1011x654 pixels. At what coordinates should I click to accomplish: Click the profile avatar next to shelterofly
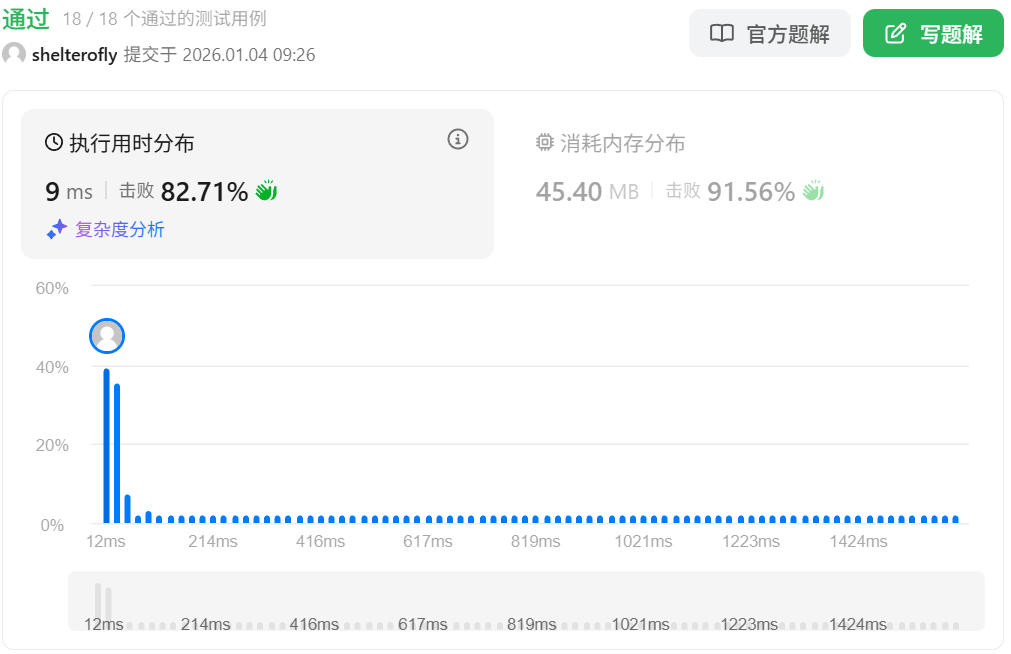pos(14,55)
